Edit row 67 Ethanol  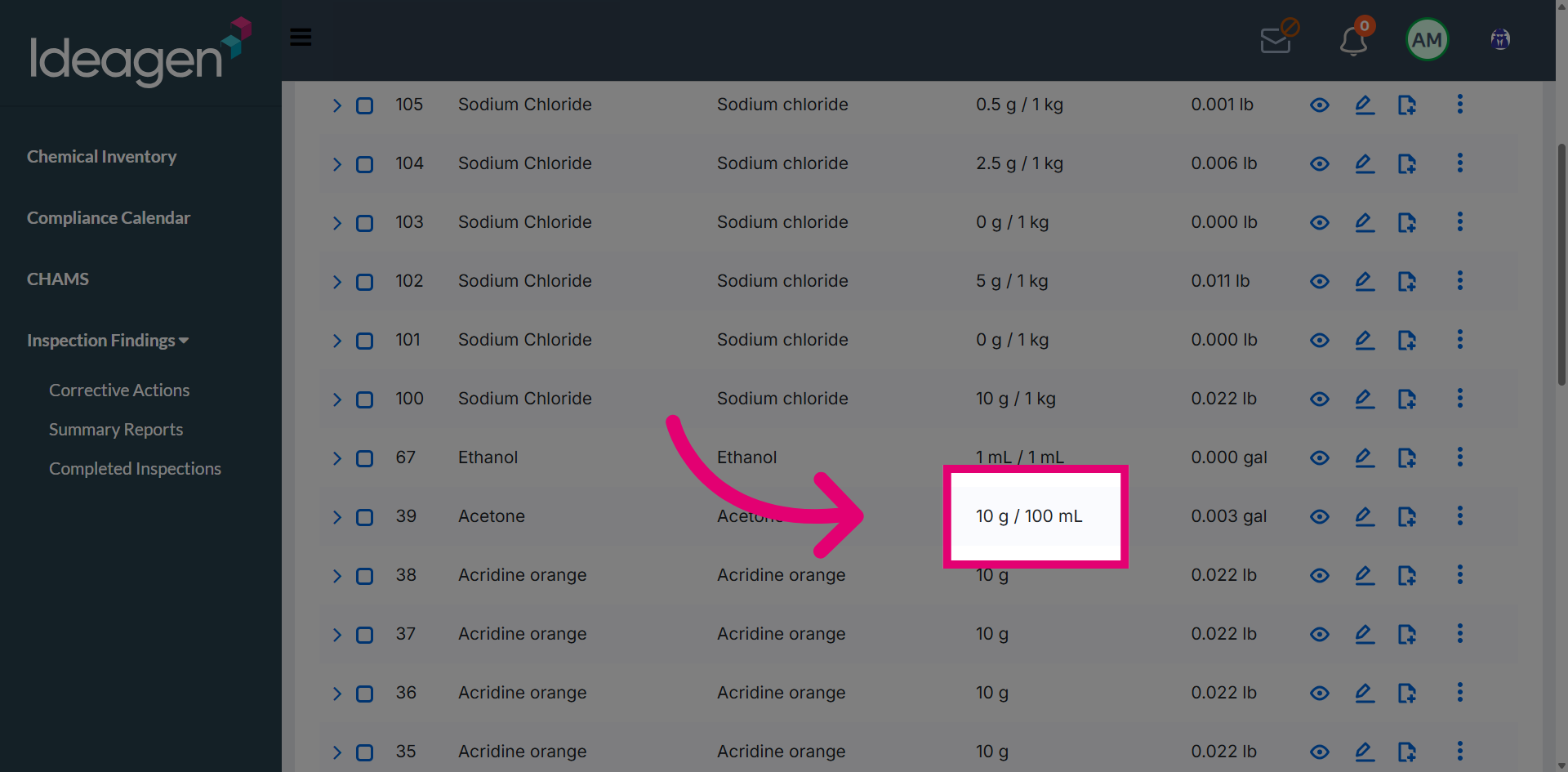click(1365, 457)
